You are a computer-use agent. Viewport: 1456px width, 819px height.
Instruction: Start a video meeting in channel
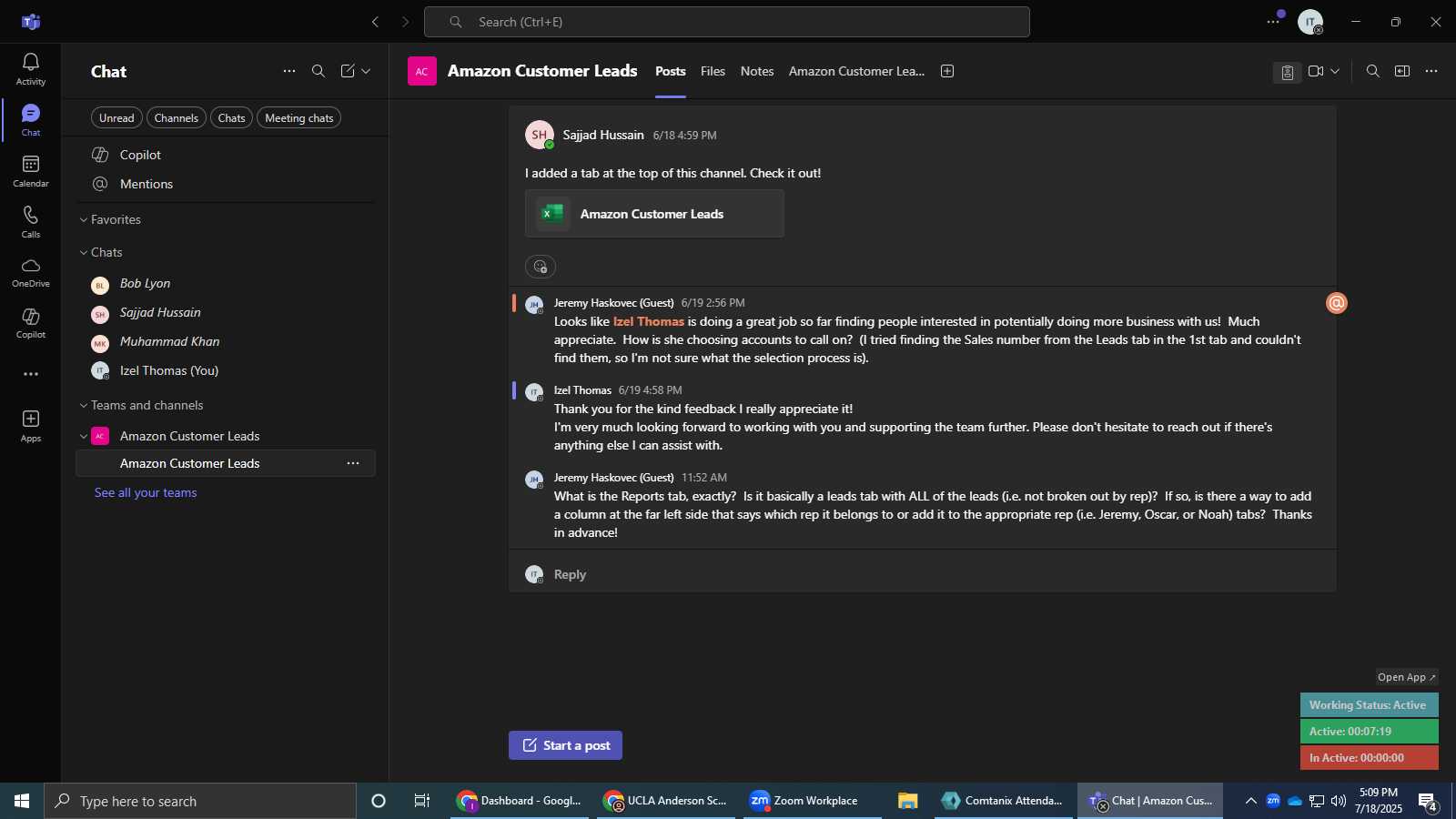click(x=1316, y=71)
